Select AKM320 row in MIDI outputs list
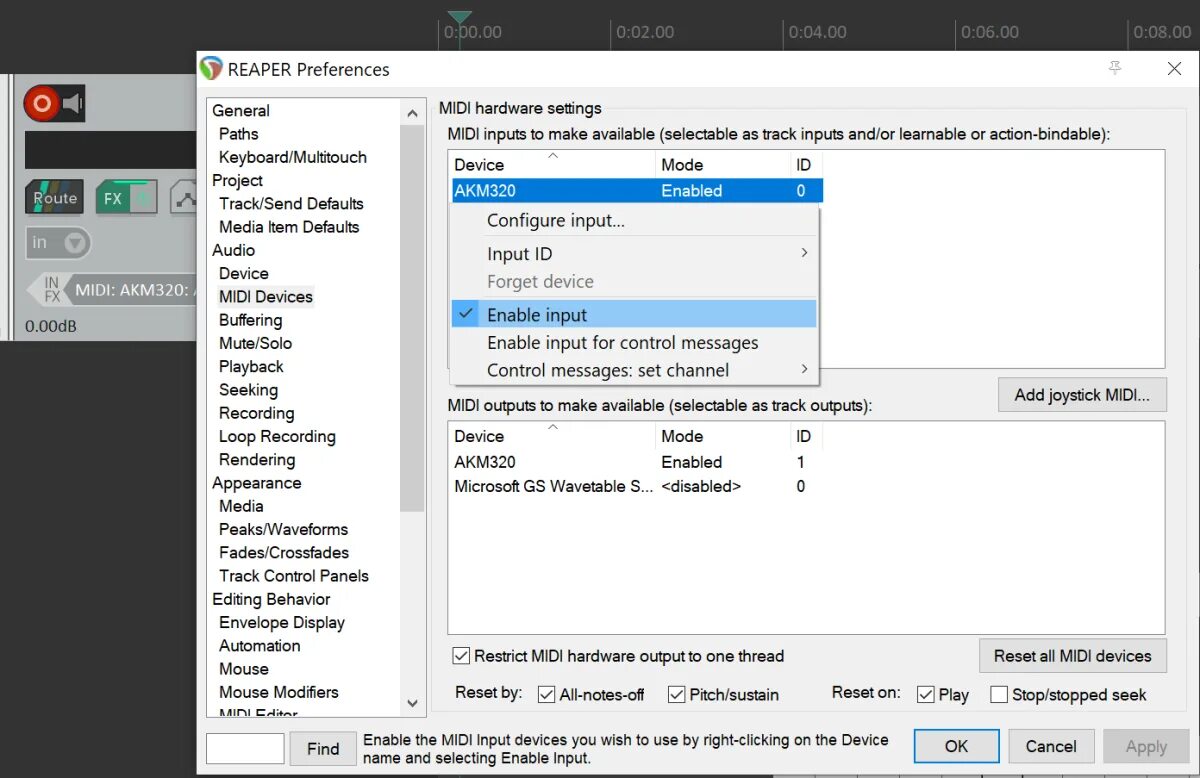Screen dimensions: 1200x778 637,462
